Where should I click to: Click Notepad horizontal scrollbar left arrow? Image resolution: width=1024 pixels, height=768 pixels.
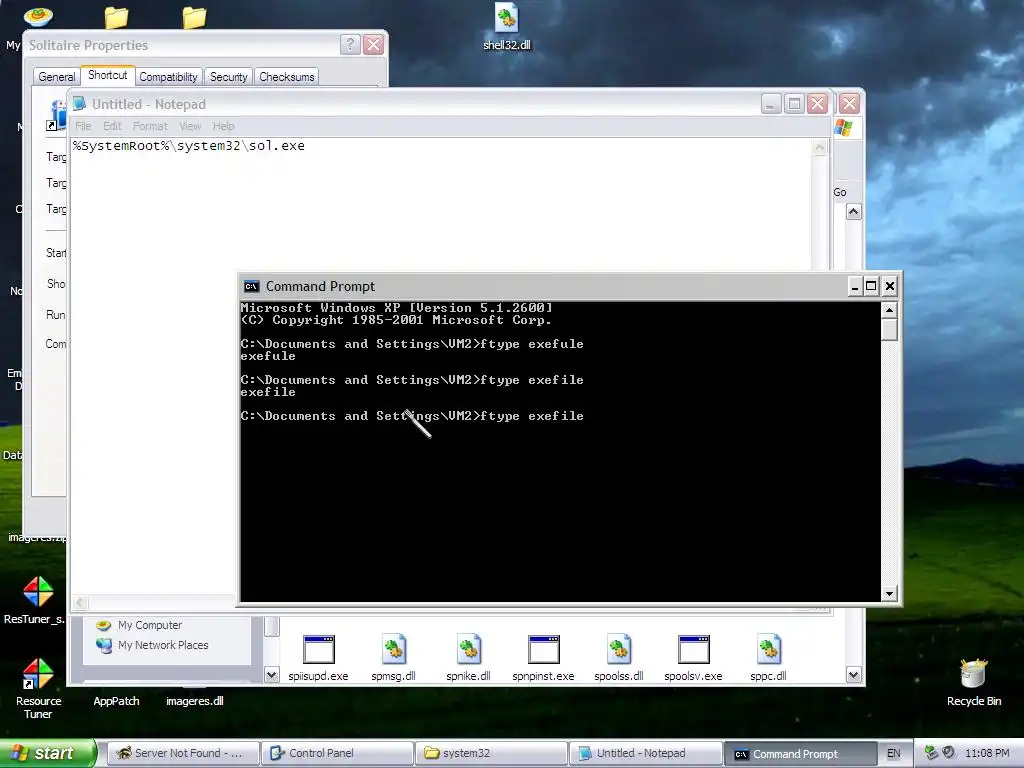[80, 603]
